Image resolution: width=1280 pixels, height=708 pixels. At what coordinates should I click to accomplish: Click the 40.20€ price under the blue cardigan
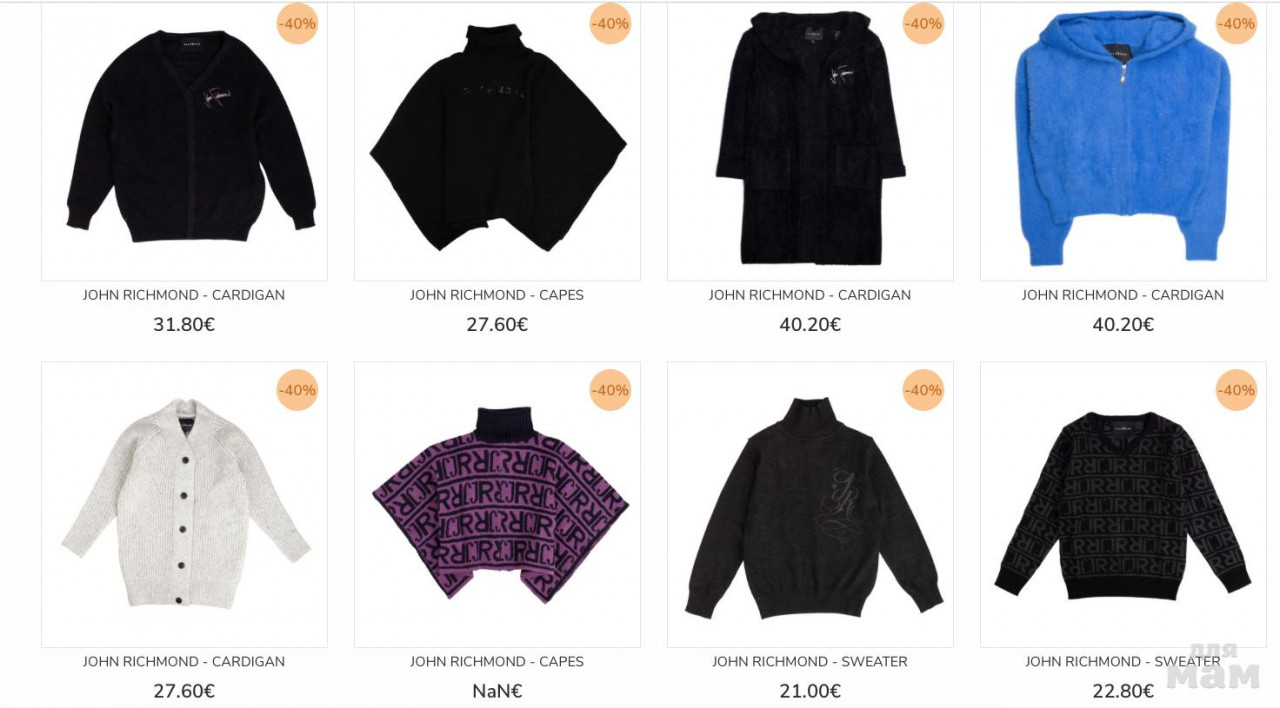1123,325
